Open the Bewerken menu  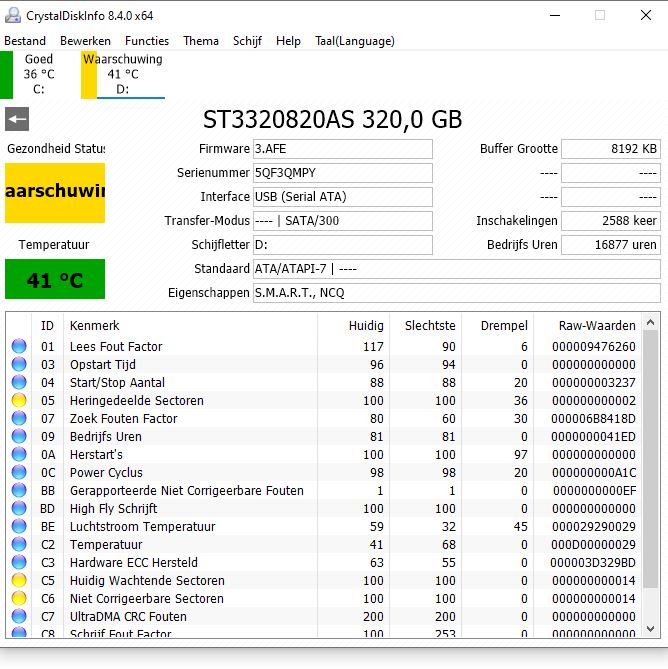[85, 41]
